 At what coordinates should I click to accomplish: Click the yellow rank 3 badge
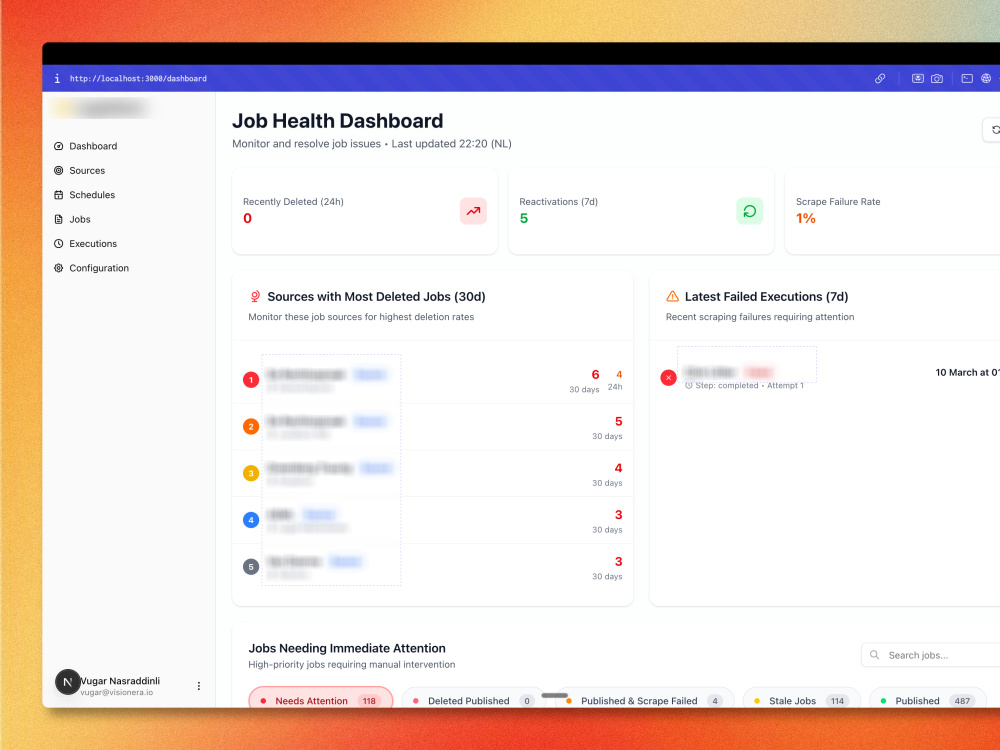pos(251,473)
